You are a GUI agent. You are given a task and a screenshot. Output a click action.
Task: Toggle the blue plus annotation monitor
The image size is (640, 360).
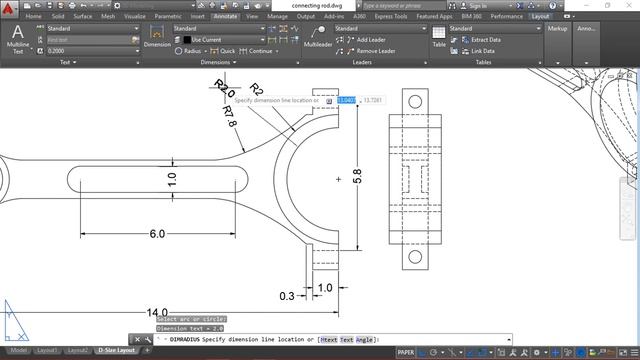click(x=555, y=352)
